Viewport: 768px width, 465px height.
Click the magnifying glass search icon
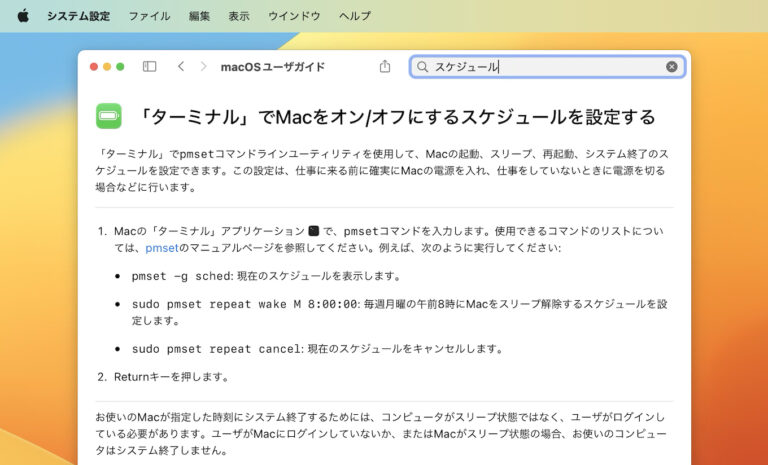point(423,67)
